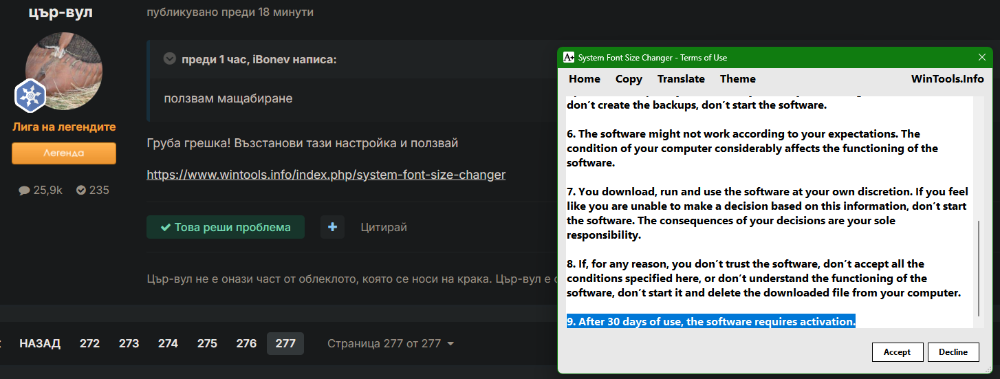This screenshot has width=1000, height=379.
Task: Click paragraph 8 of the terms text
Action: click(764, 278)
